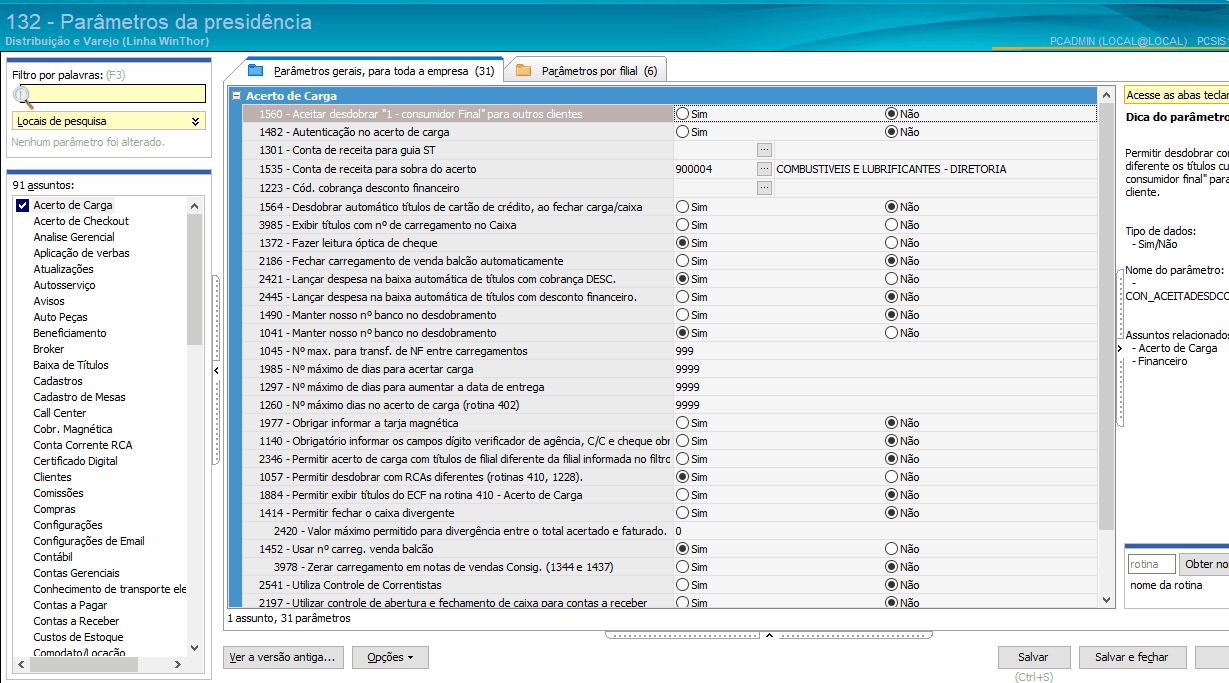Select Custos de Estoque in subjects list
This screenshot has width=1229, height=683.
coord(78,637)
